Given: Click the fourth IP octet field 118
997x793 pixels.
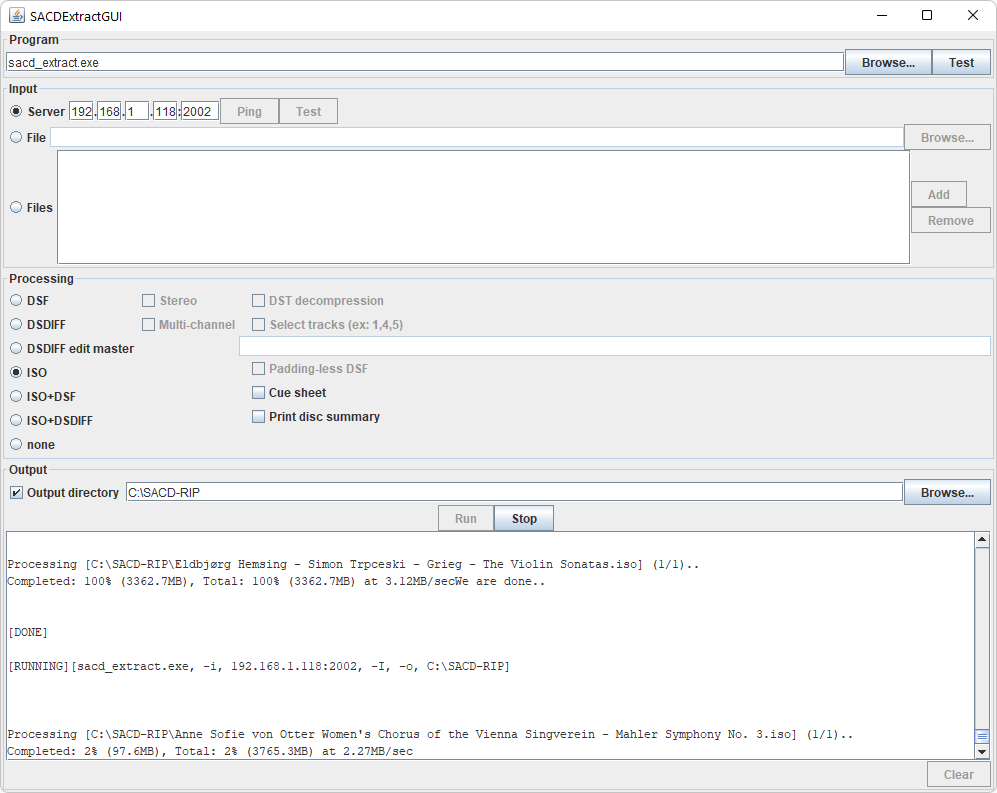Looking at the screenshot, I should [165, 111].
